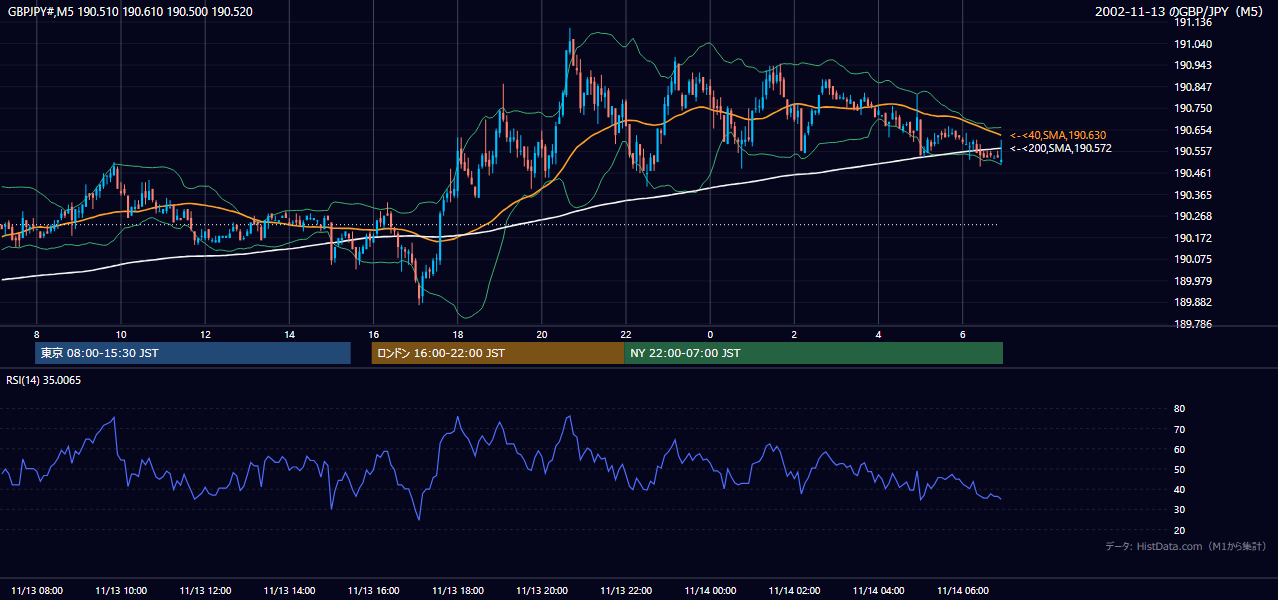
Task: Click hour label 22 under the price chart
Action: (x=626, y=334)
